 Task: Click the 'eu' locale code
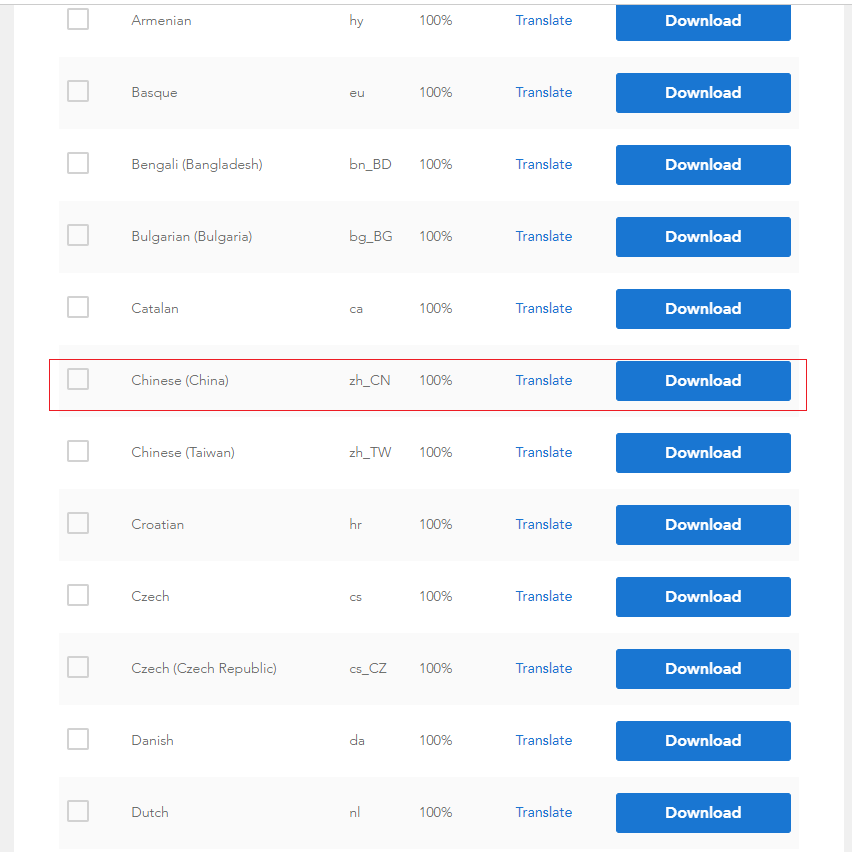[x=357, y=93]
